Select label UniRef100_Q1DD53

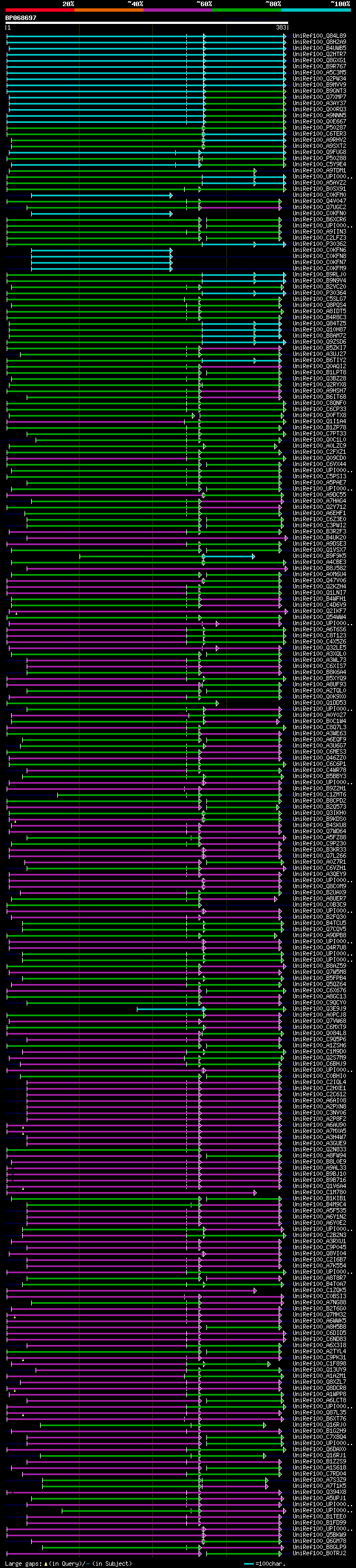click(319, 703)
